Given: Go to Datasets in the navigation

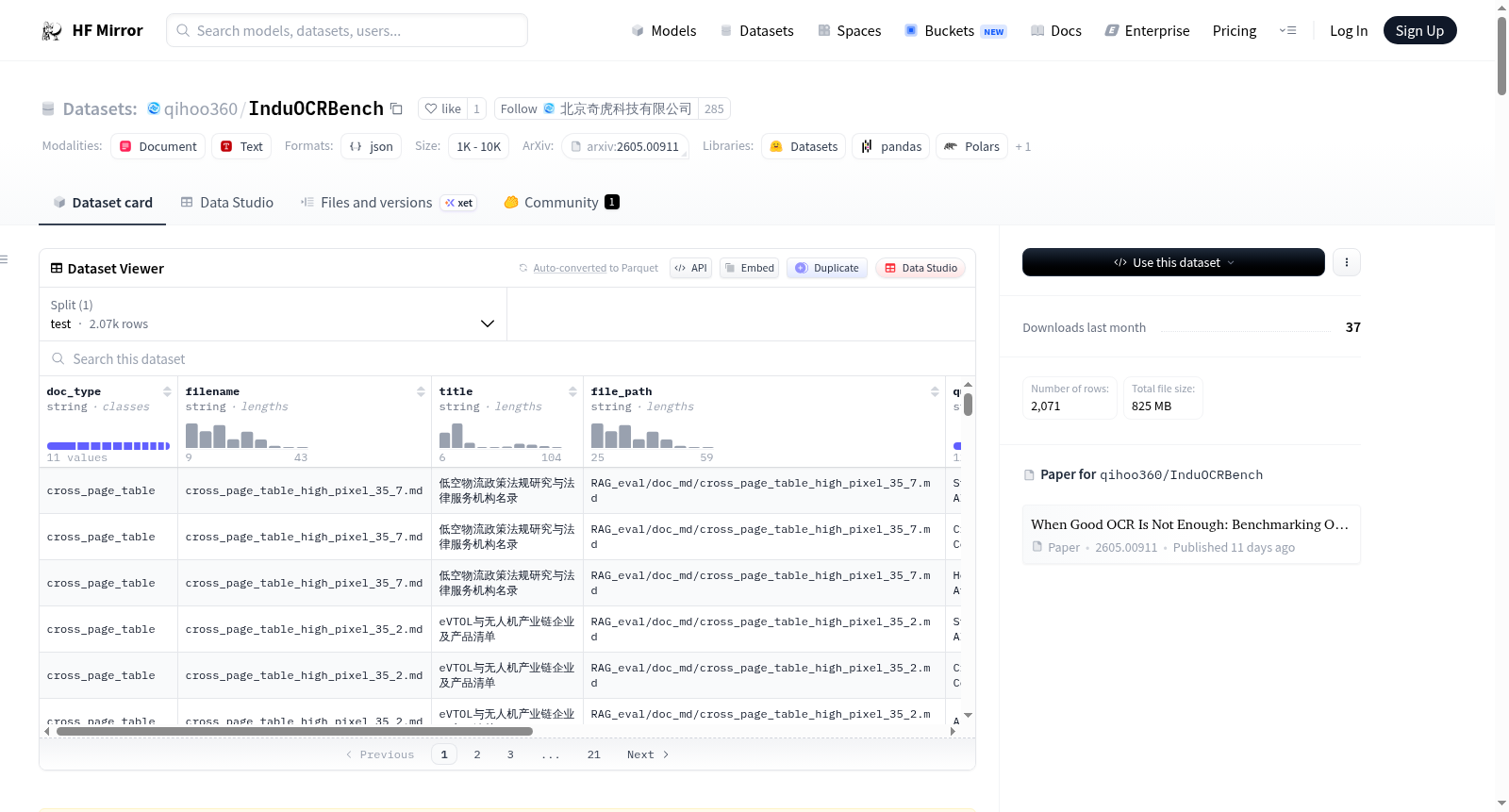Looking at the screenshot, I should coord(756,31).
